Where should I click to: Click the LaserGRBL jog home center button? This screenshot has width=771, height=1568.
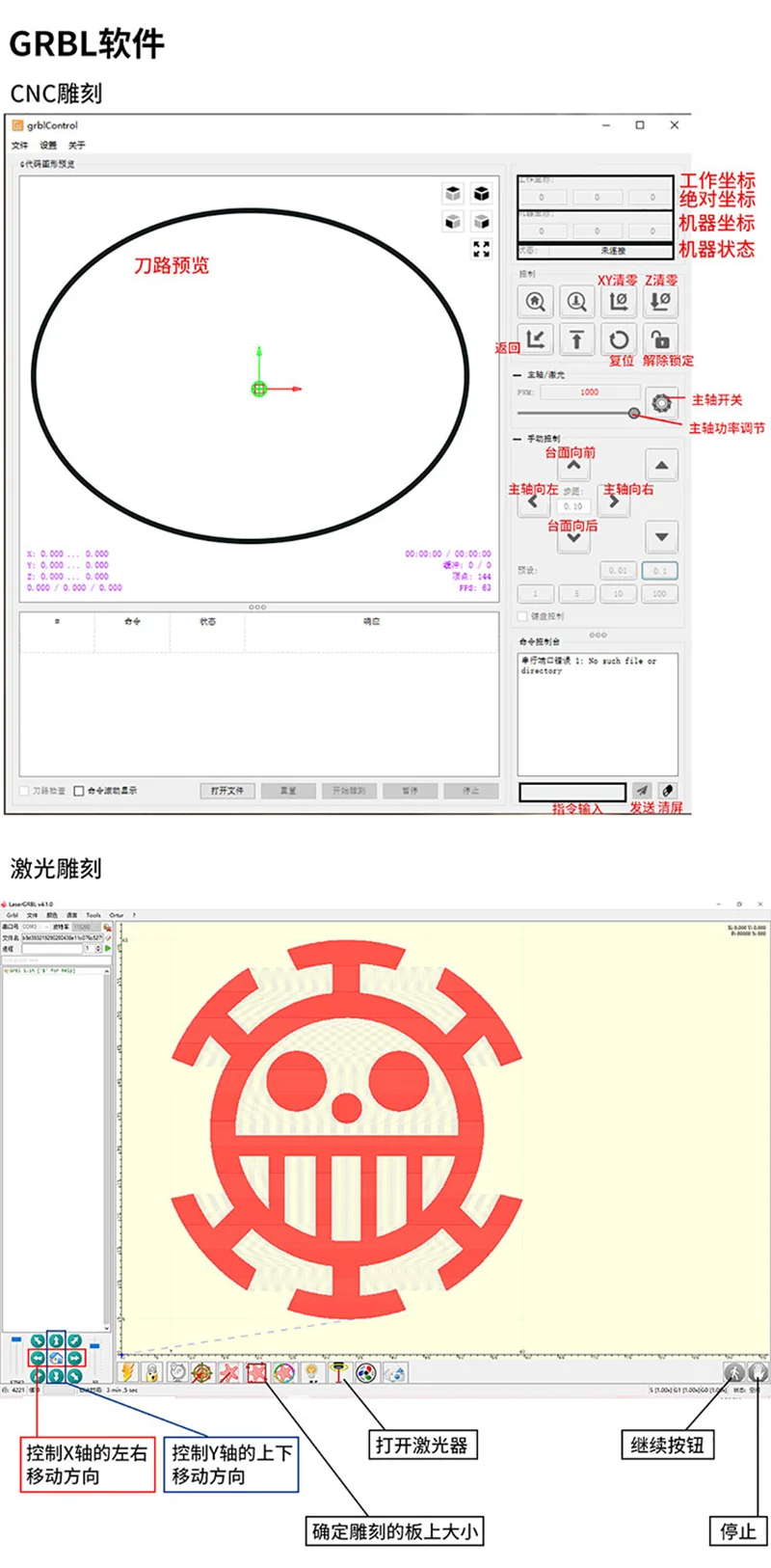click(56, 1358)
